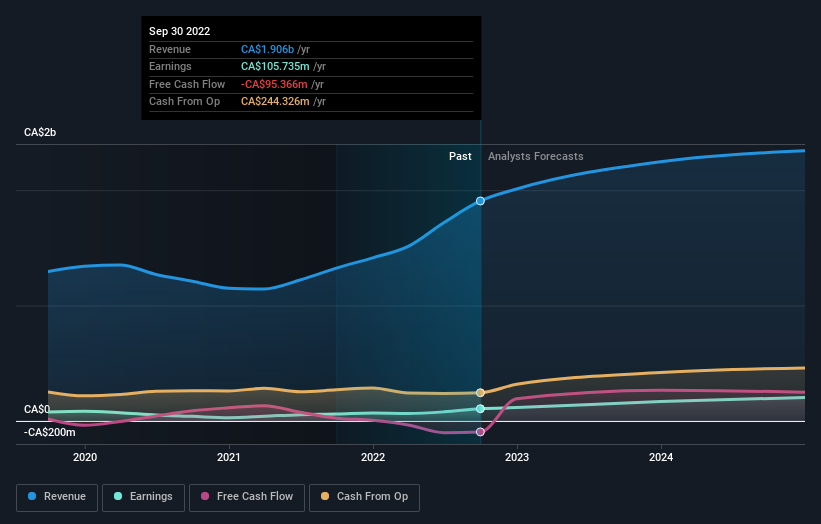Click the 2020 x-axis label

coord(85,458)
